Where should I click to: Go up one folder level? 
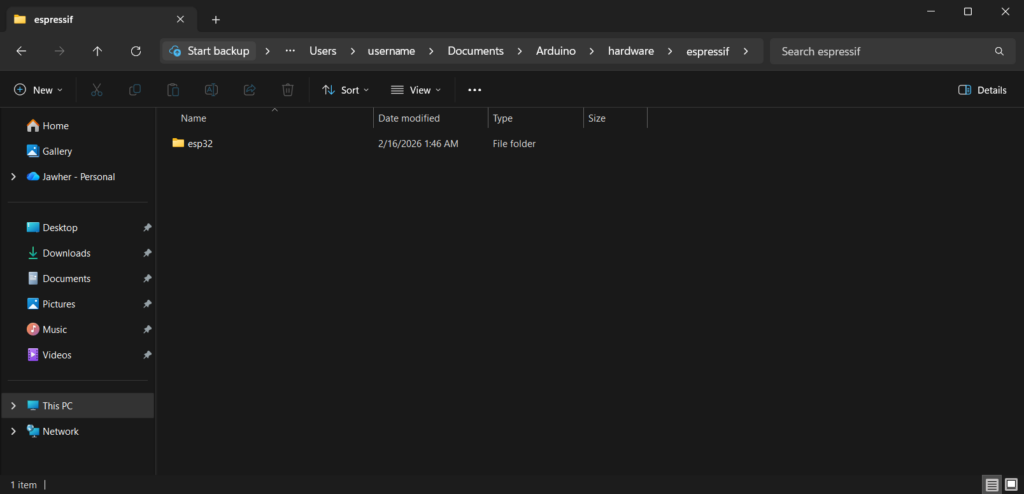[x=97, y=51]
